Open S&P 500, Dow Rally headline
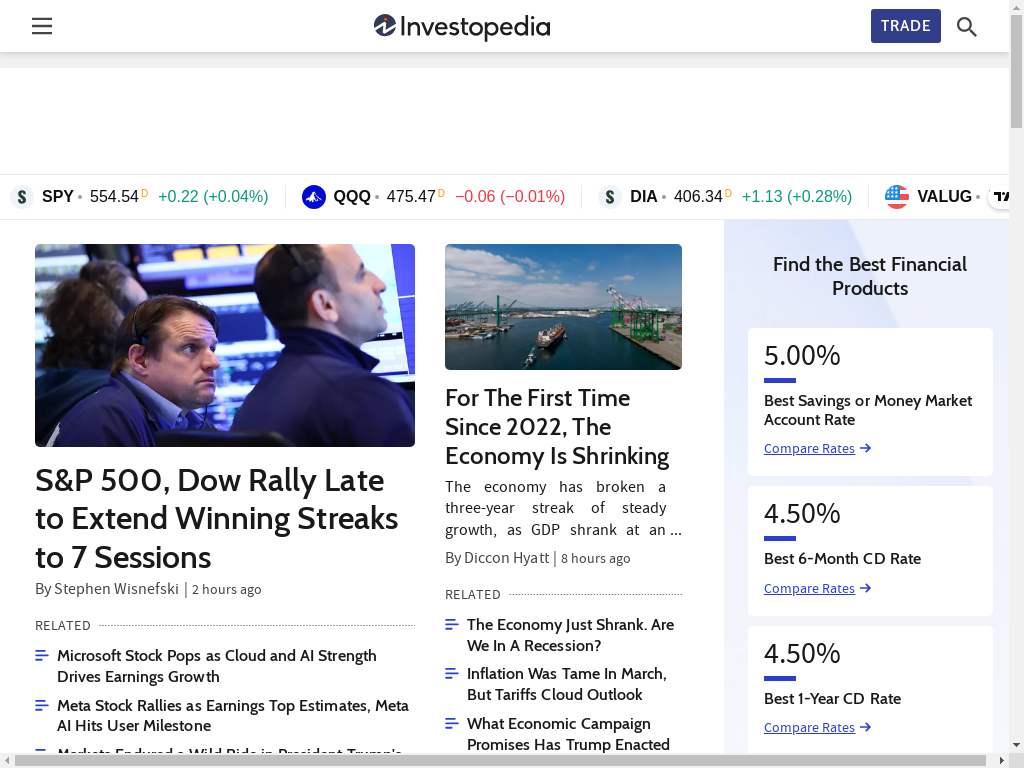 [216, 519]
